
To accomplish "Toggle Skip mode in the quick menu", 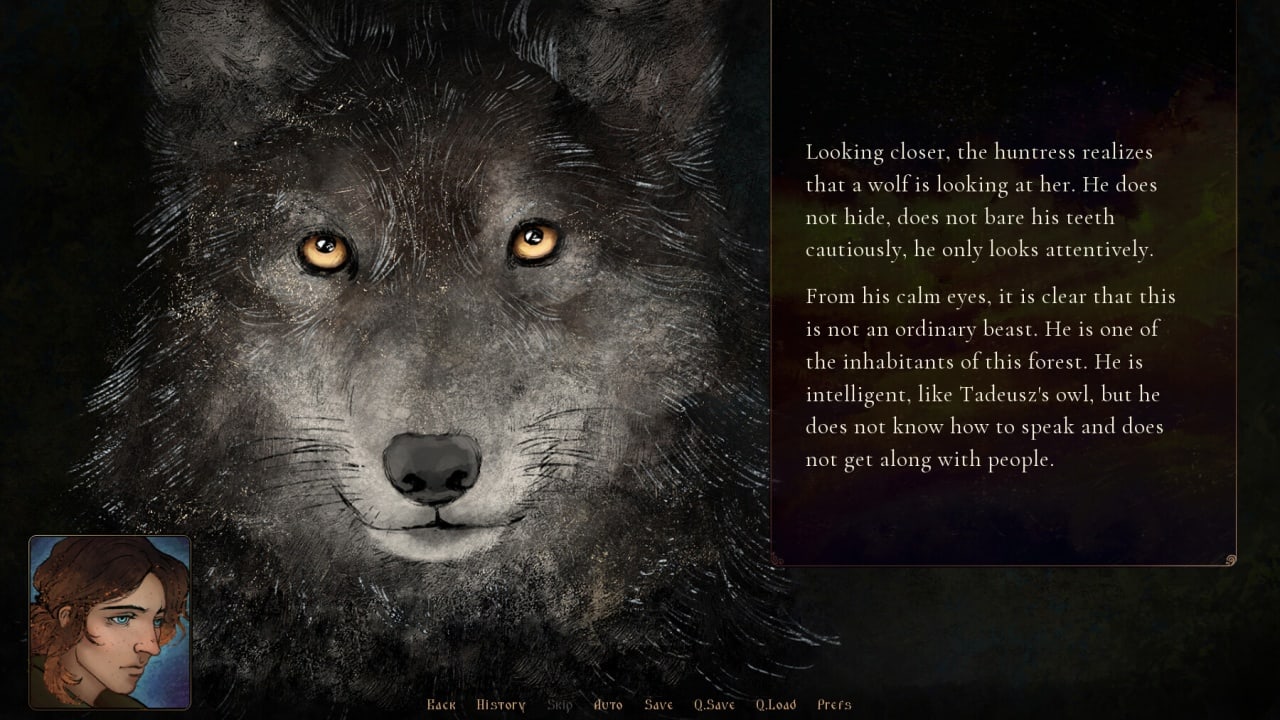I will pyautogui.click(x=560, y=705).
